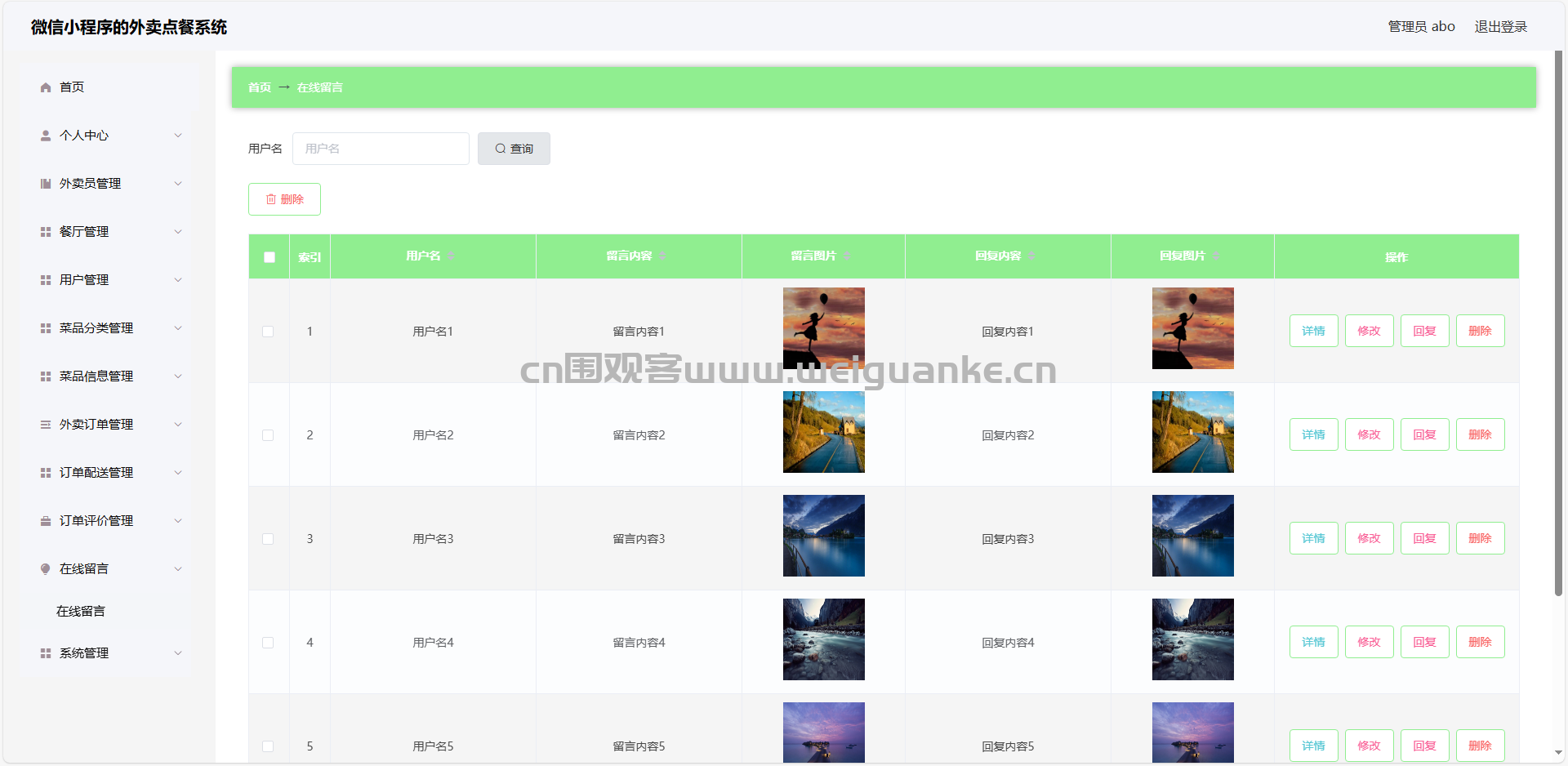1568x766 pixels.
Task: Open the 在线留言 submenu item
Action: (x=81, y=612)
